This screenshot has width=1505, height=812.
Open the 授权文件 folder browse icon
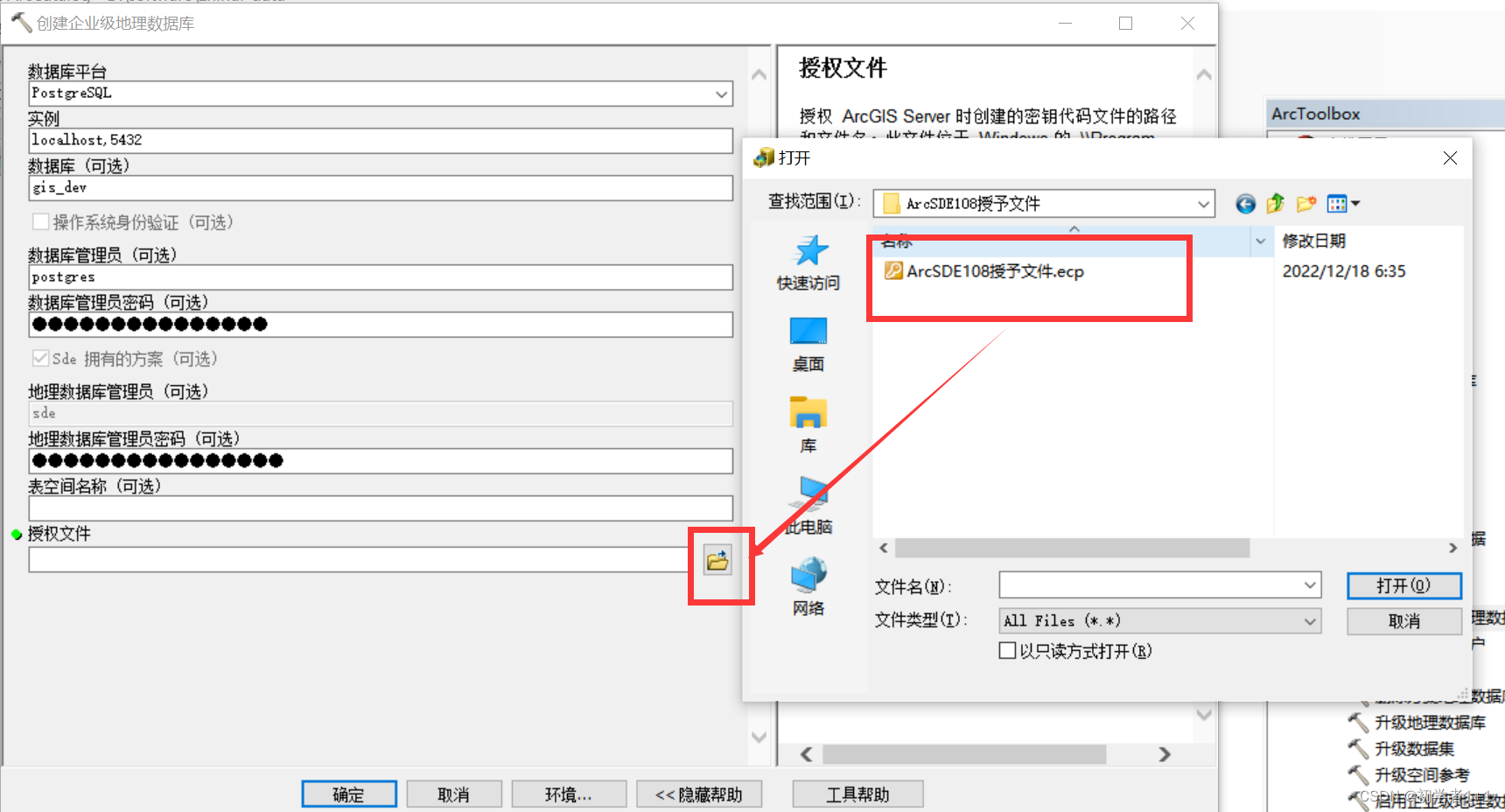pyautogui.click(x=718, y=559)
